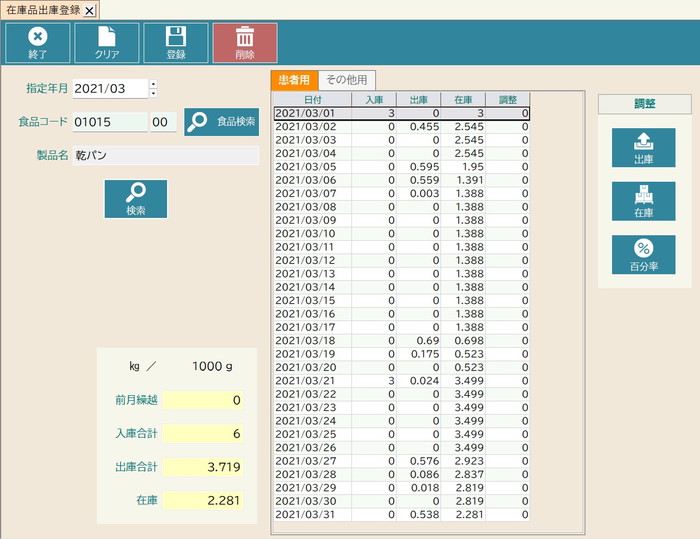Select the 出庫 adjustment icon
The width and height of the screenshot is (700, 539).
[x=643, y=148]
